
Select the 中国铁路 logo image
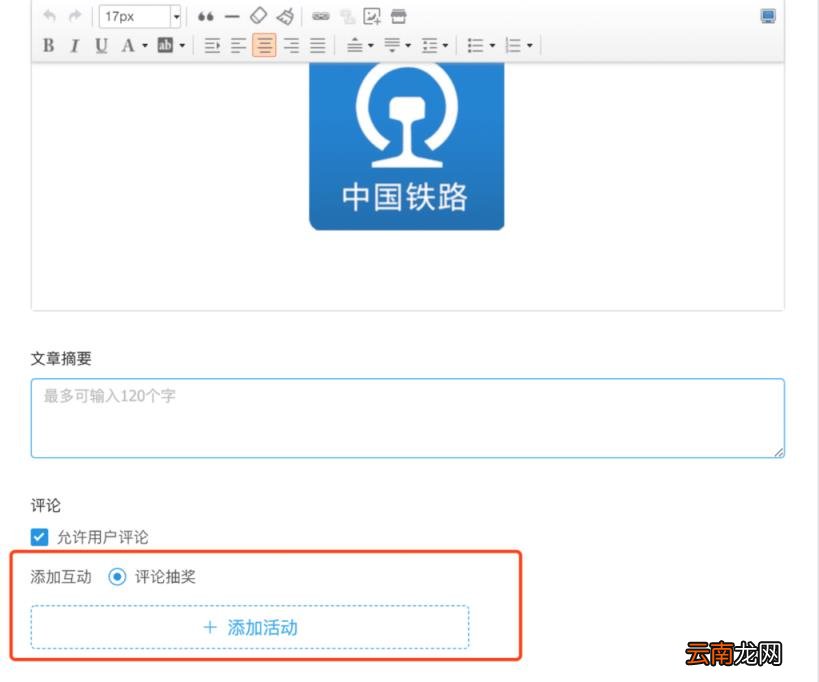point(406,146)
